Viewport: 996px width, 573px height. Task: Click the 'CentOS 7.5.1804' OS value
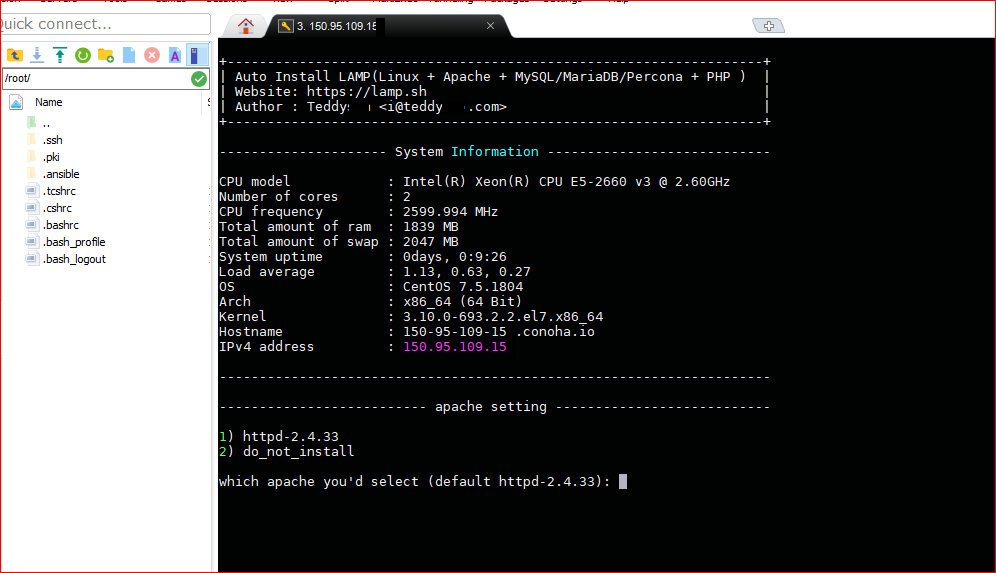[x=462, y=286]
